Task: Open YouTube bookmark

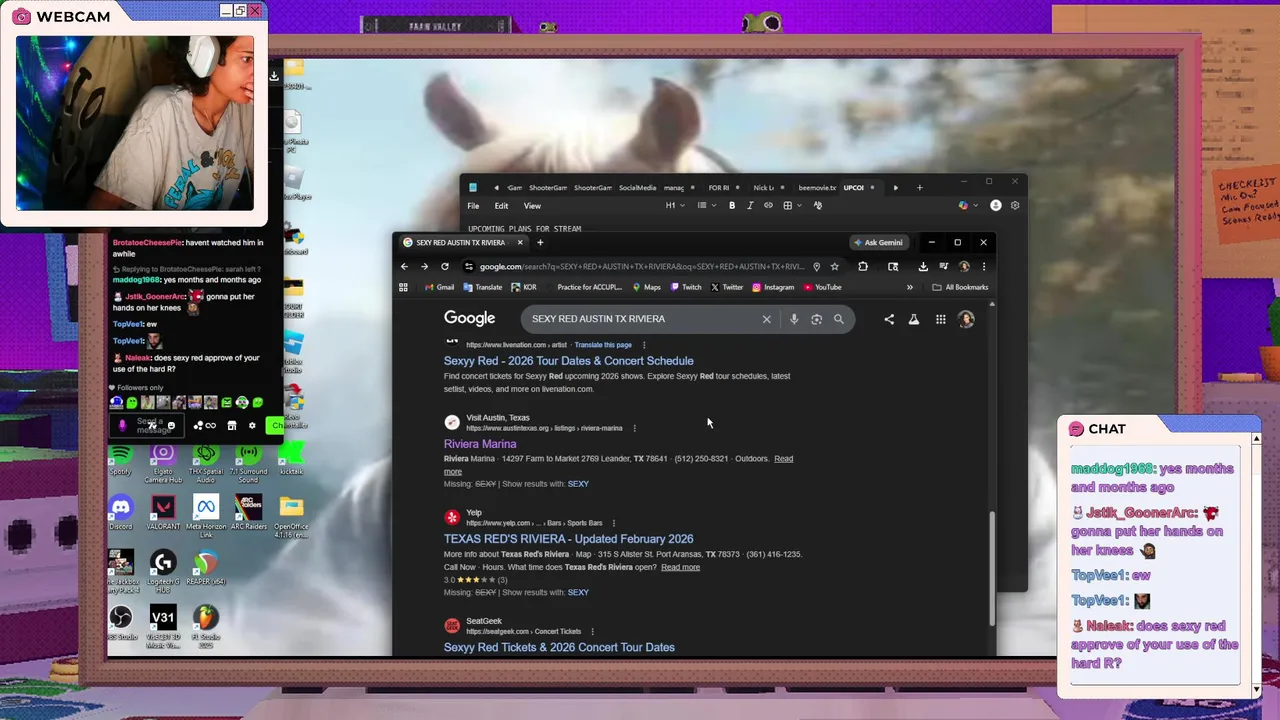Action: point(823,287)
